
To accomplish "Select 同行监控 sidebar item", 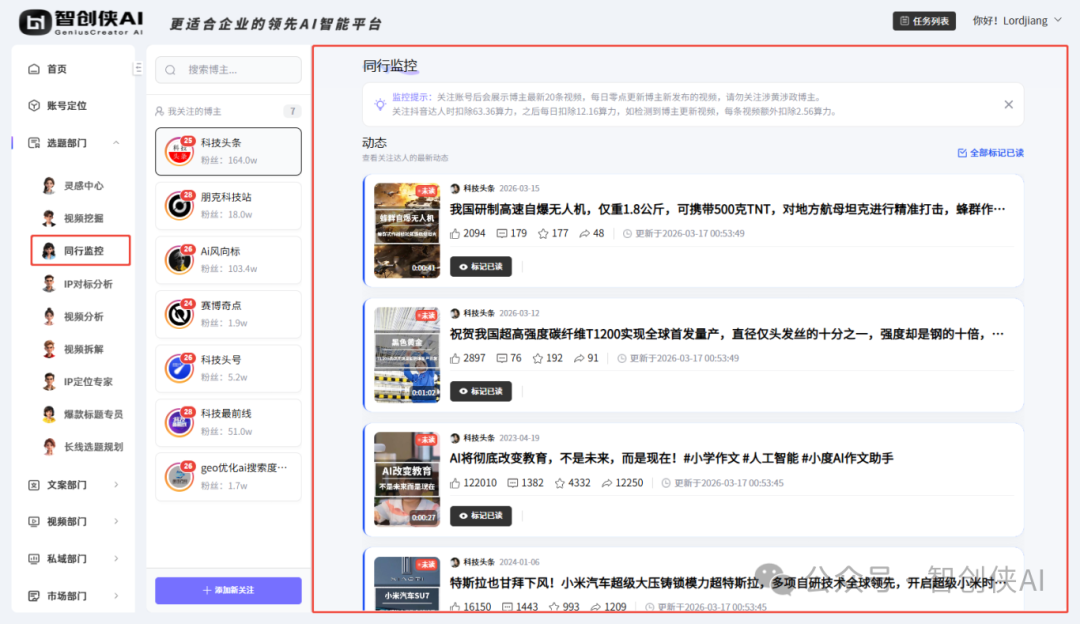I will (80, 250).
